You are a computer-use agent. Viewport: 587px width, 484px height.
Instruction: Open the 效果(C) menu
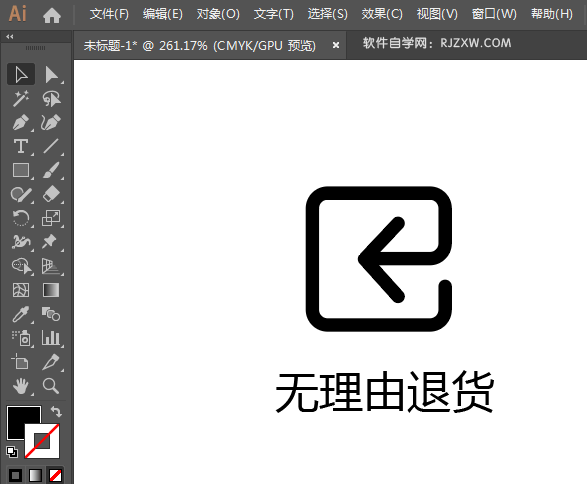click(x=382, y=14)
